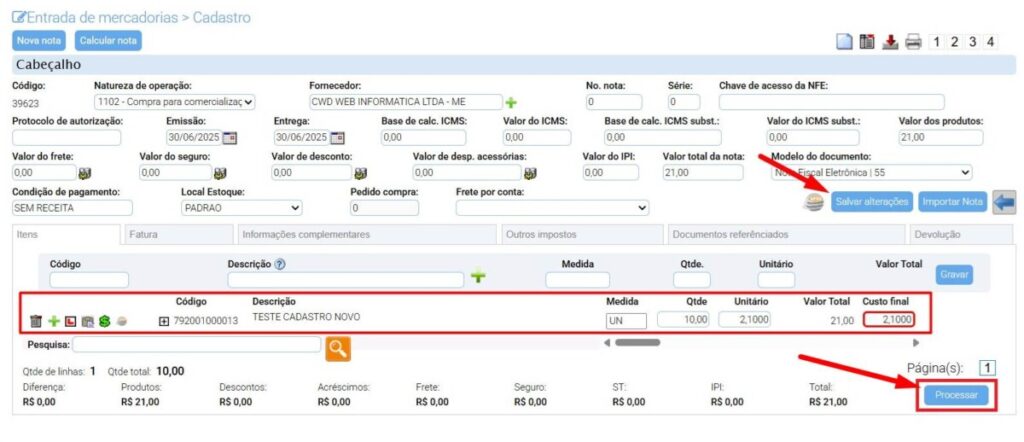Open the calendar picker for Emissão date
This screenshot has height=442, width=1024.
(229, 137)
